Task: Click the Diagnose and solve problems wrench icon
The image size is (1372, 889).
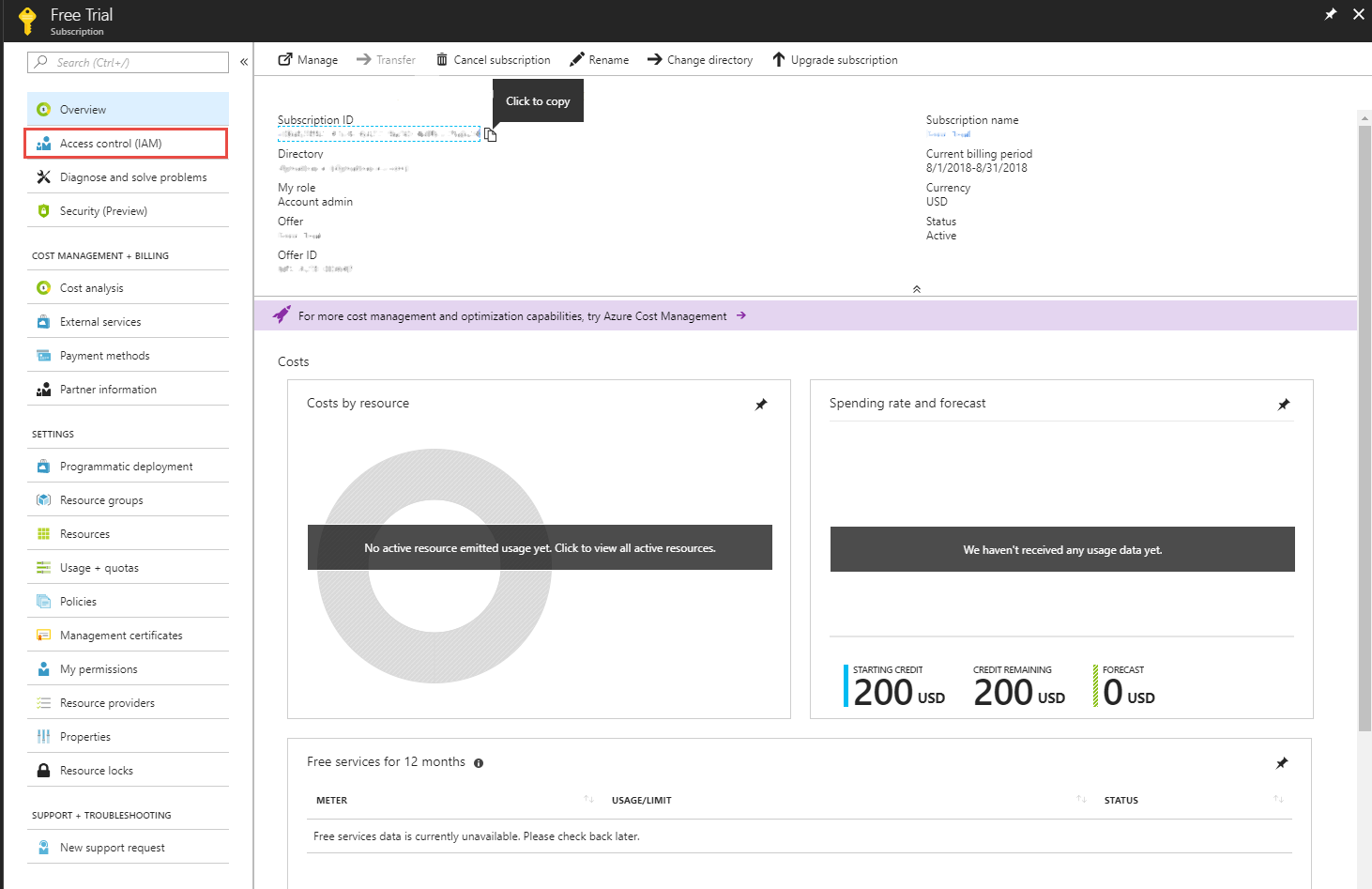Action: [43, 177]
